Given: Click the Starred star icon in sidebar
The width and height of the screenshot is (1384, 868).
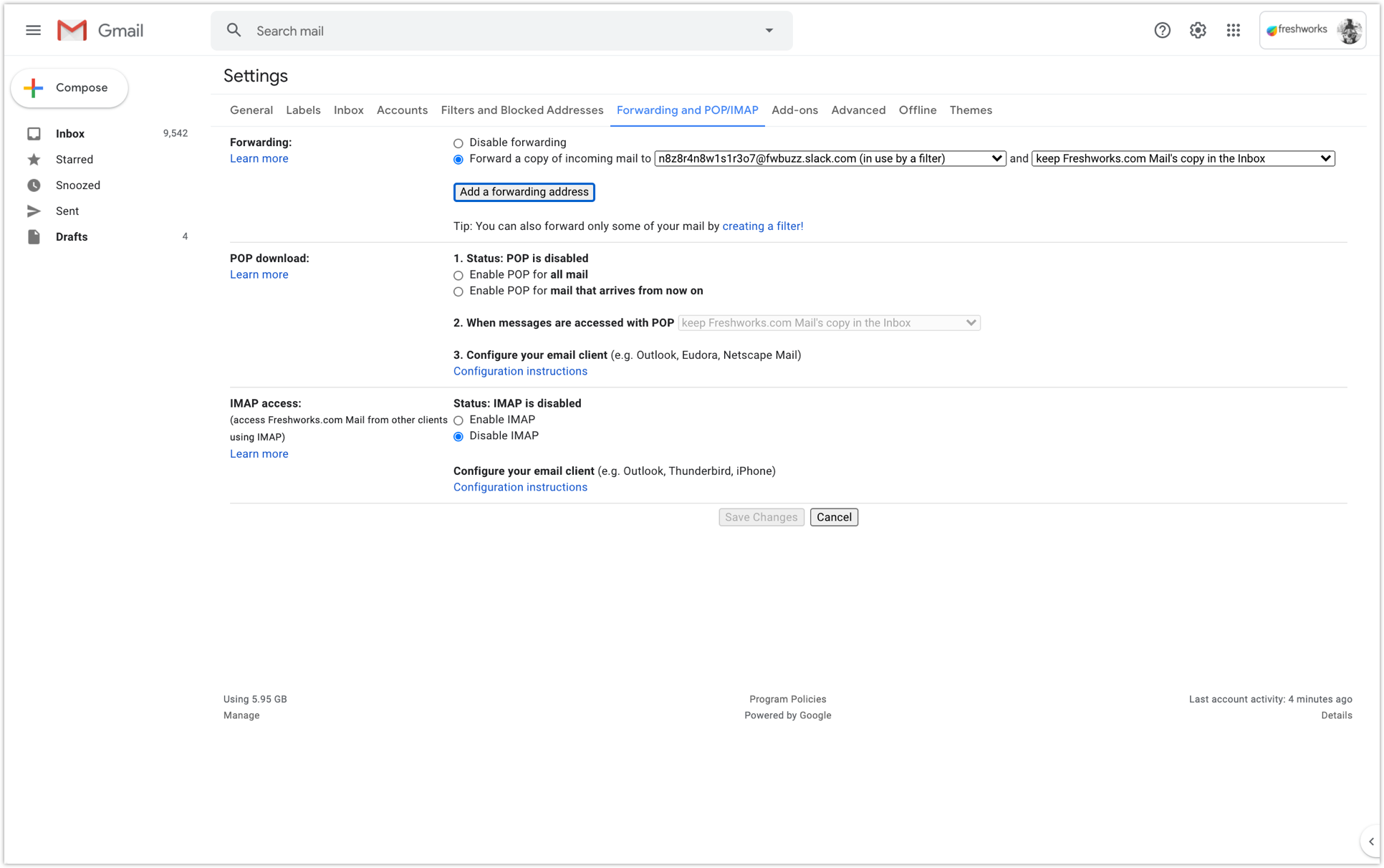Looking at the screenshot, I should [34, 160].
